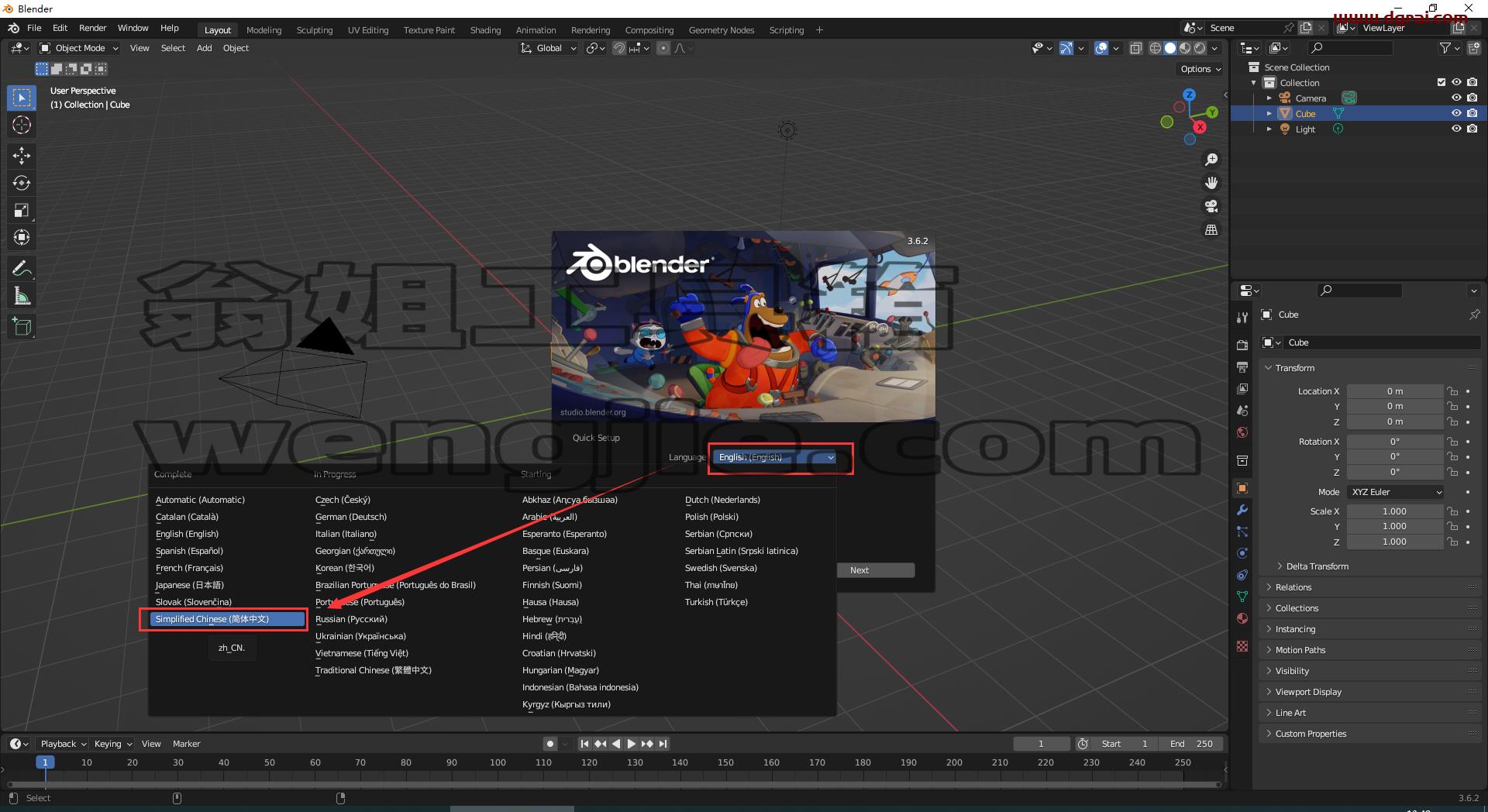Select the Transform tool
Screen dimensions: 1488x812
pos(22,237)
